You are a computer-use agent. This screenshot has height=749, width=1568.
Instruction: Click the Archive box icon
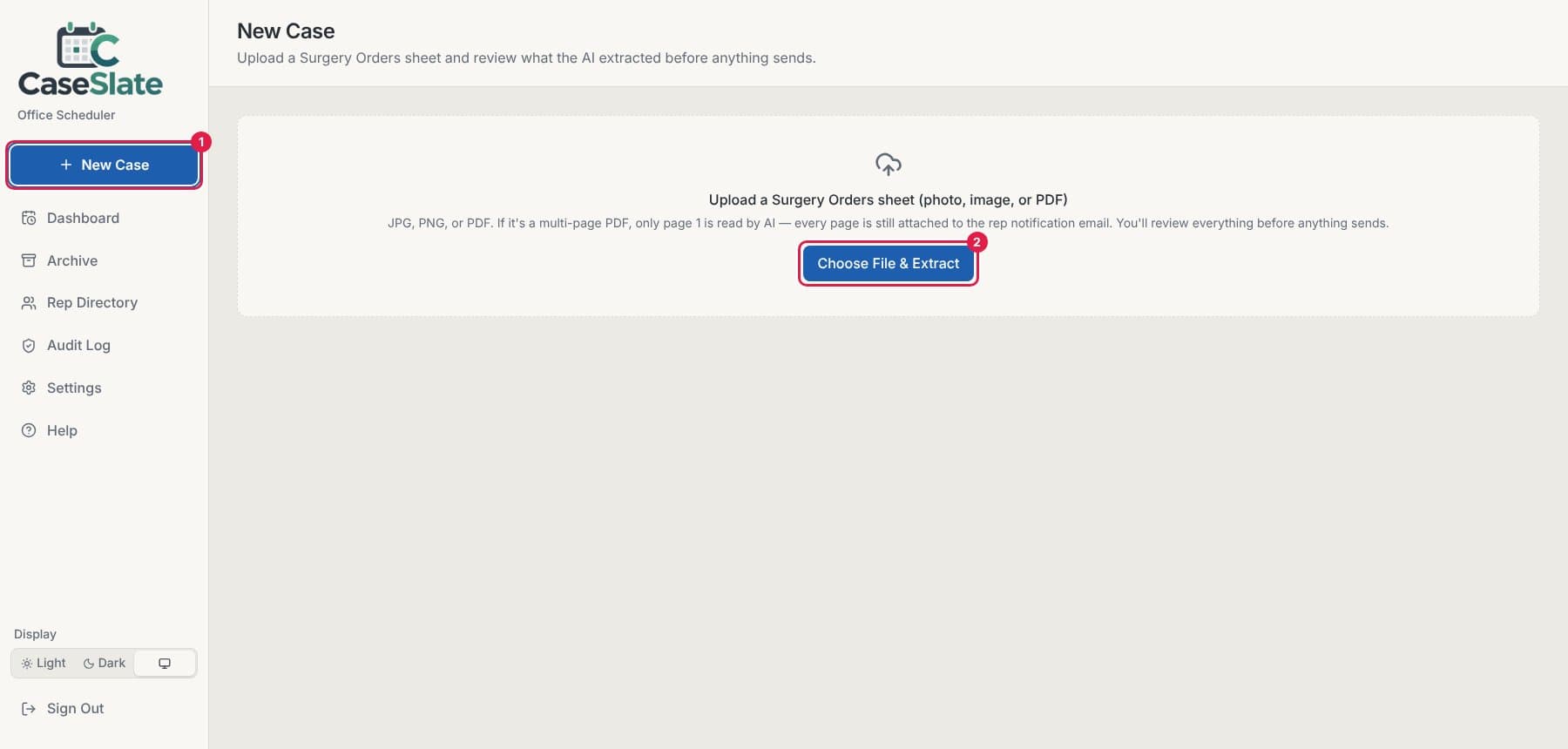click(29, 260)
